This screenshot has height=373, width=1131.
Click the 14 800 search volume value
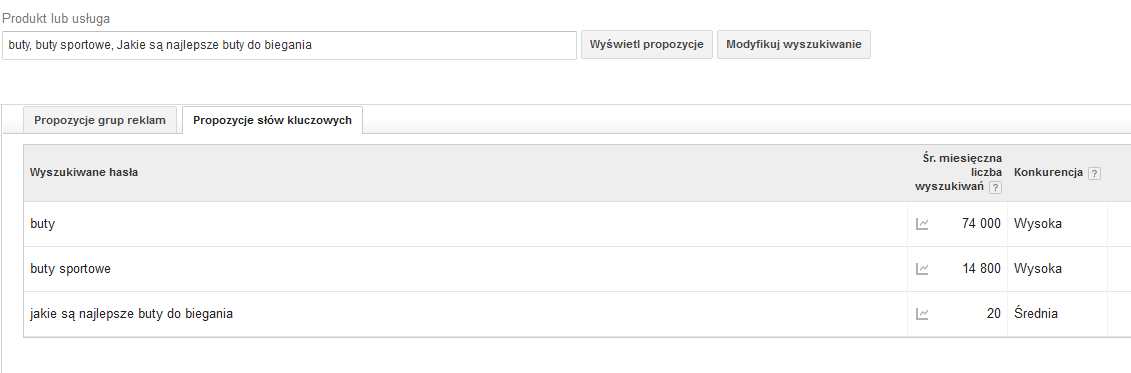(x=981, y=269)
